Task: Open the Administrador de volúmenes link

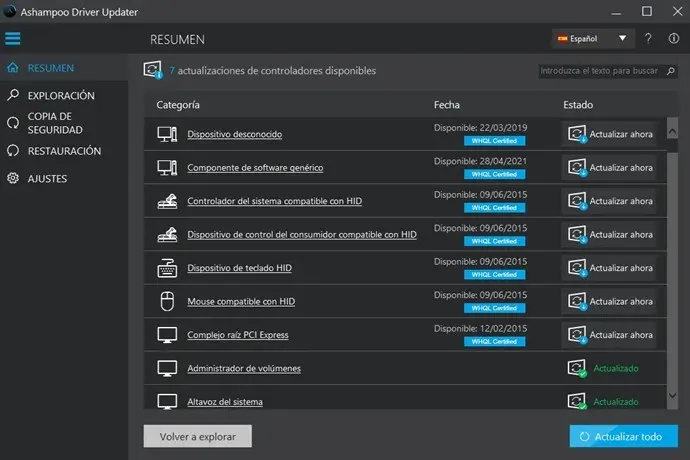Action: 244,368
